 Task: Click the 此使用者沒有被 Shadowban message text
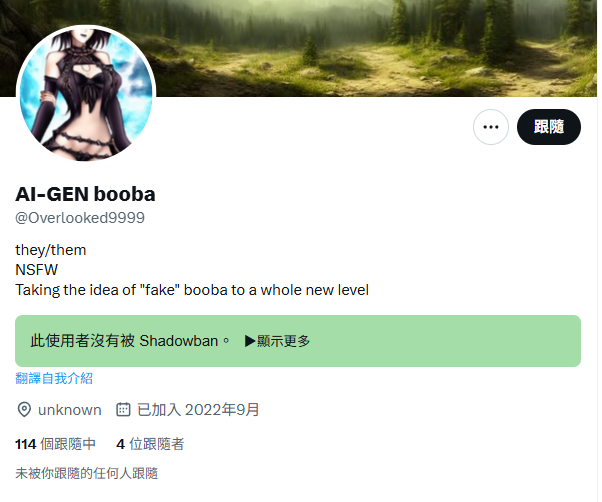130,341
